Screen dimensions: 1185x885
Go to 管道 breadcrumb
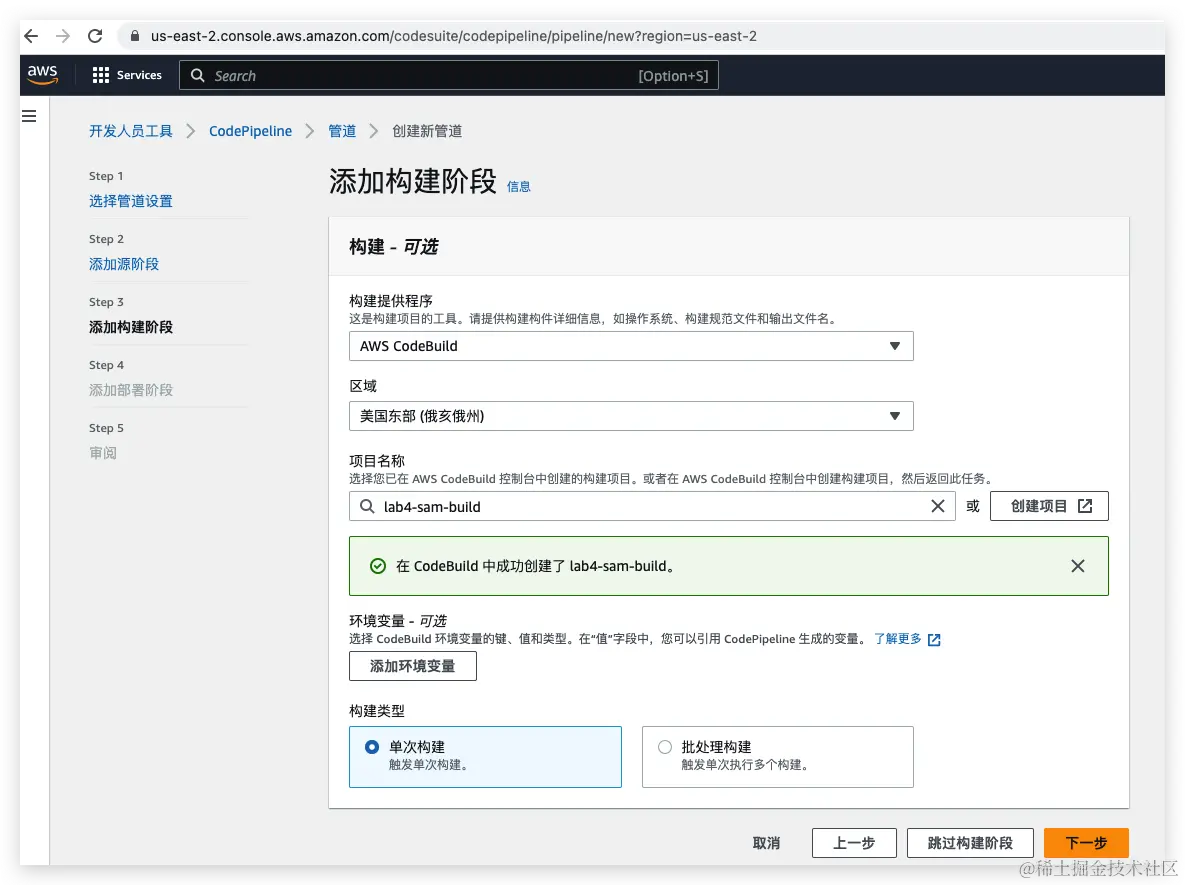[x=342, y=131]
